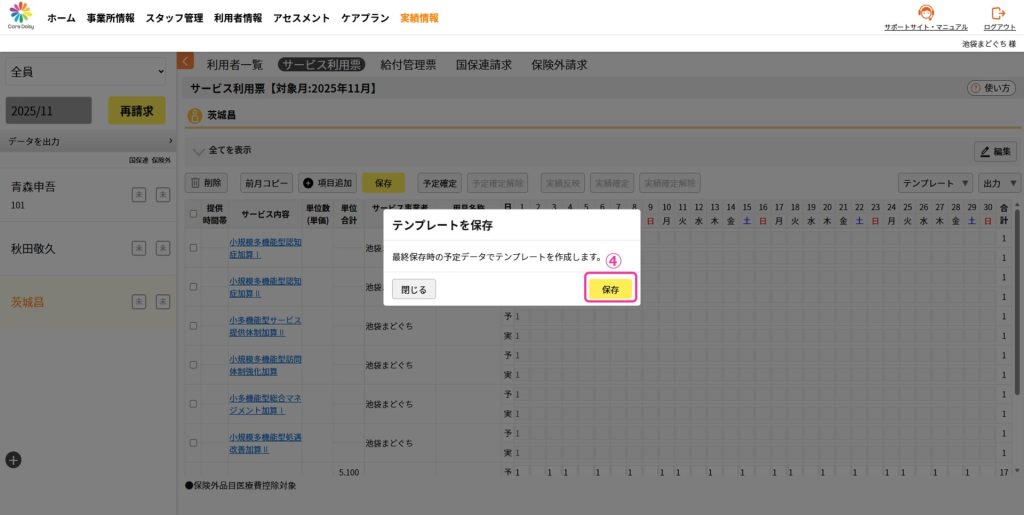The image size is (1024, 515).
Task: Open the 実績情報 menu item
Action: pos(419,18)
